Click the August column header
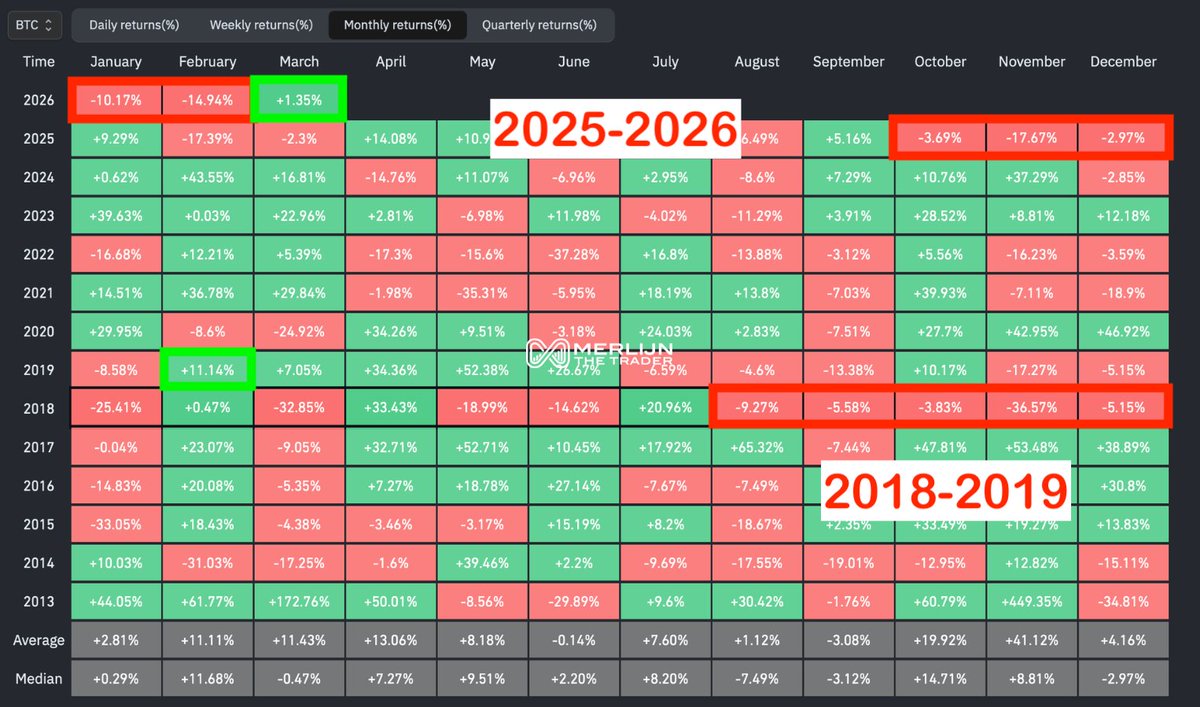 point(757,61)
